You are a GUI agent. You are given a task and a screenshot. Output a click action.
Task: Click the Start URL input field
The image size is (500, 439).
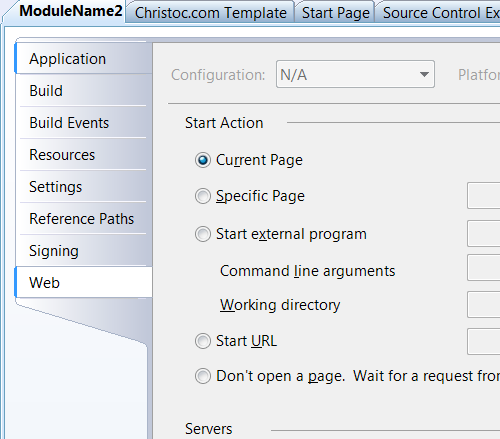point(484,341)
